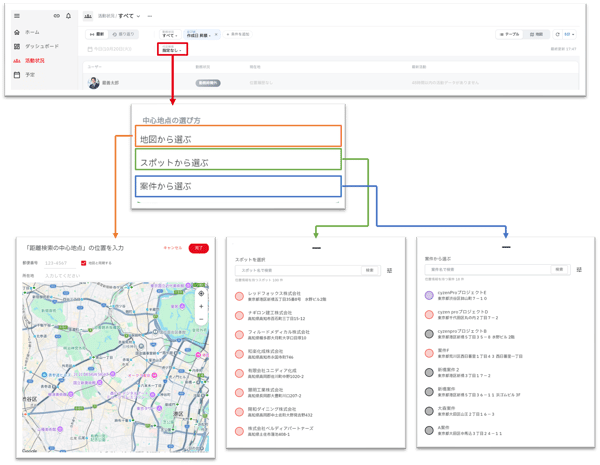The image size is (600, 465).
Task: Click the today date selector
Action: click(110, 49)
